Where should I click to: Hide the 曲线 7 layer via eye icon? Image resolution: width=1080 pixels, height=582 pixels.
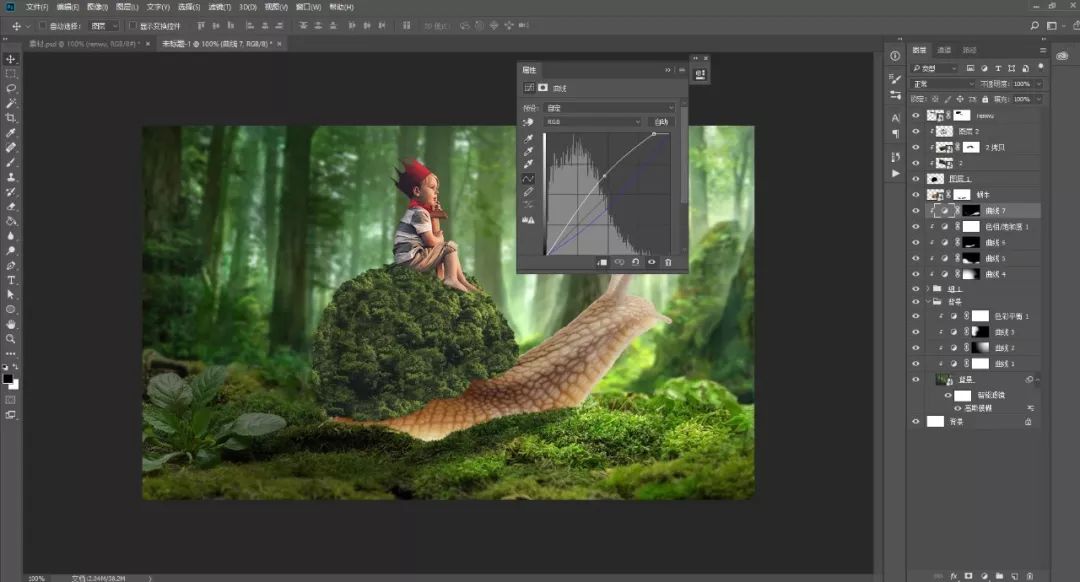tap(915, 211)
